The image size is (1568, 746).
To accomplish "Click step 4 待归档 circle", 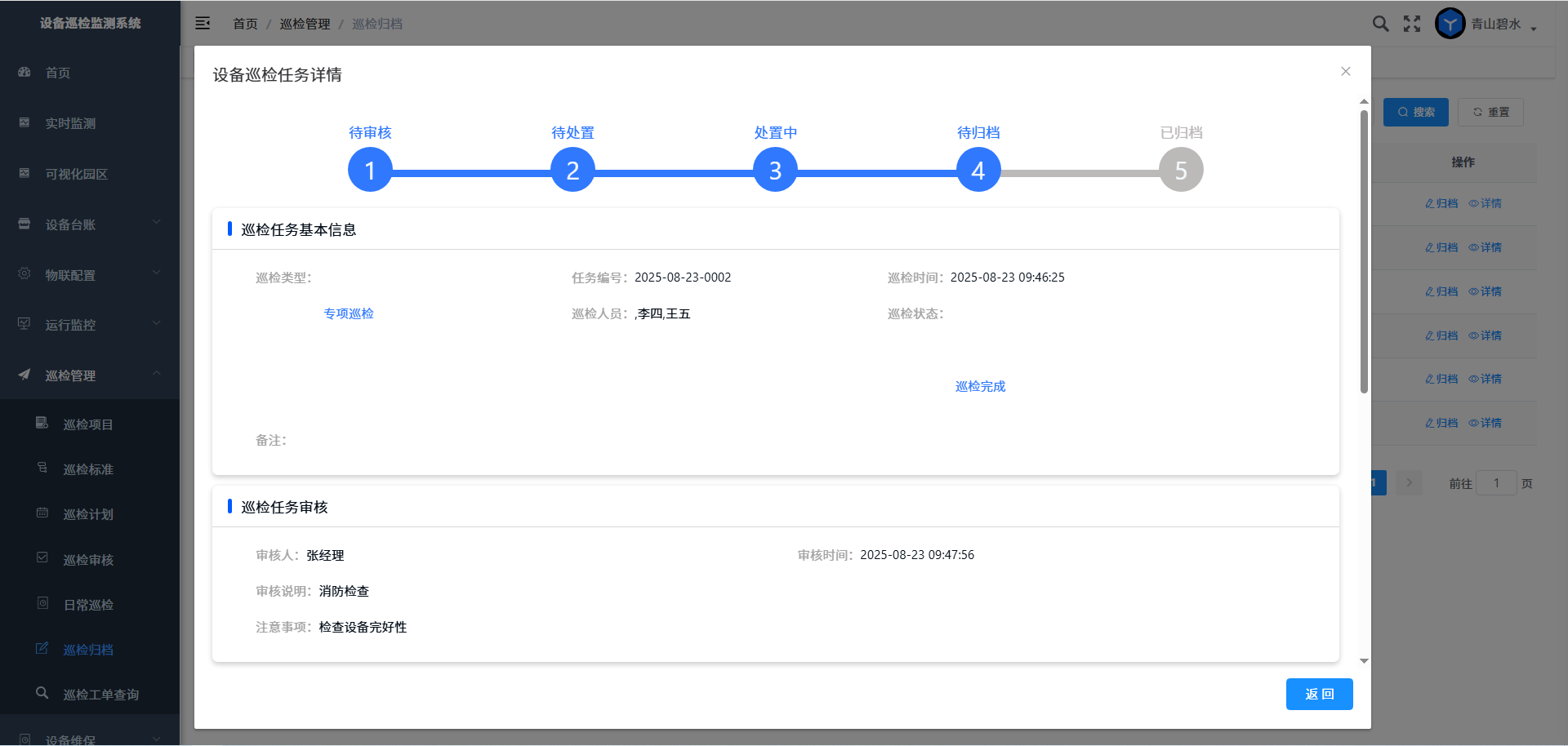I will coord(978,170).
